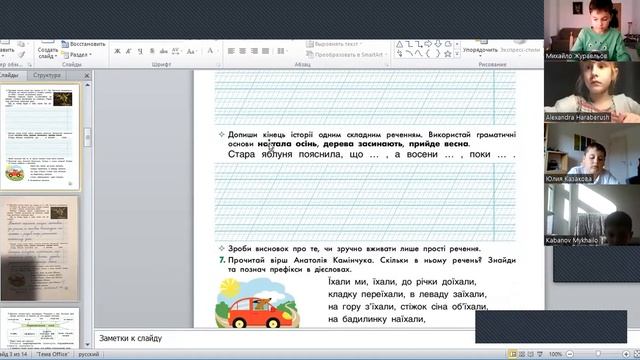Open the Выровнять текст dropdown

tap(335, 44)
